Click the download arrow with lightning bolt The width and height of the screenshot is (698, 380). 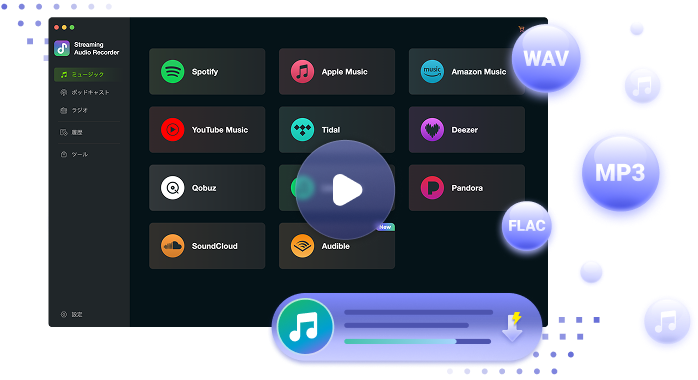pyautogui.click(x=513, y=327)
